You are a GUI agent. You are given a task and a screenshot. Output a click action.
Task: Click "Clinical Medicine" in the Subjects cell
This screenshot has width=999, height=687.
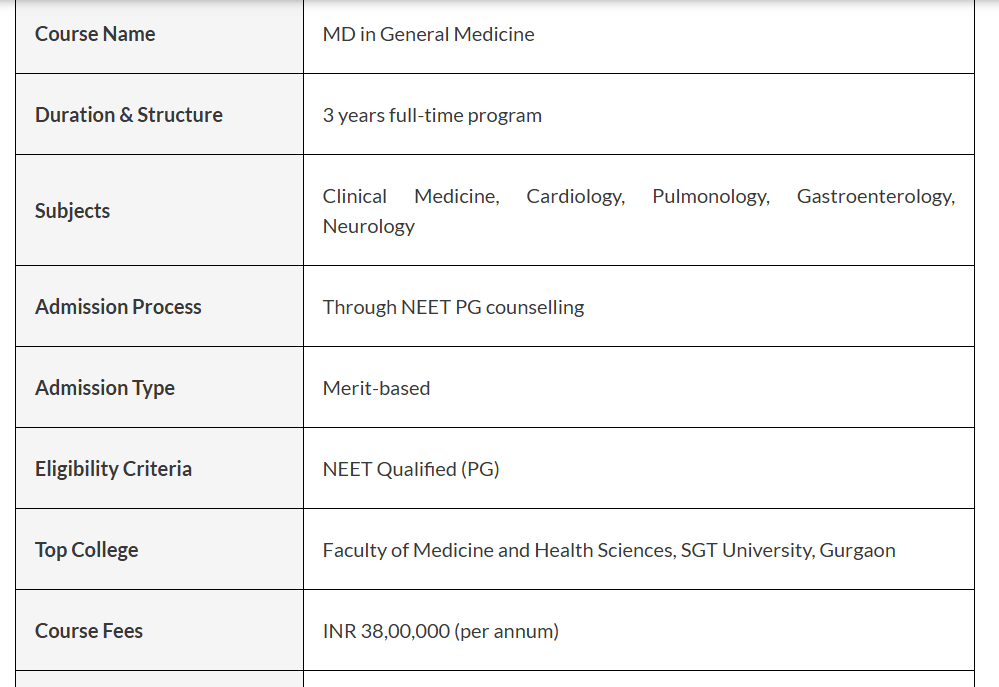click(410, 197)
